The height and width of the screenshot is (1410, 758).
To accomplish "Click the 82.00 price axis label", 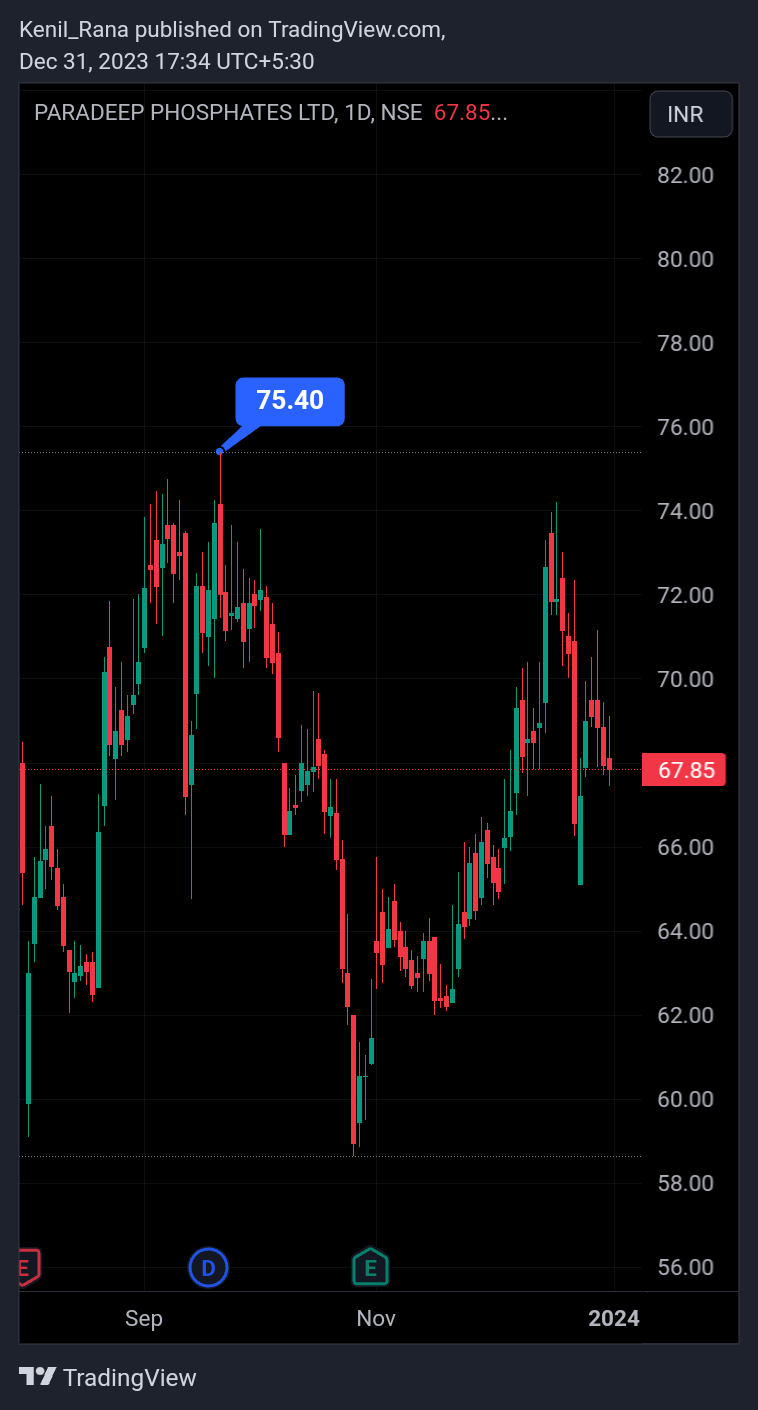I will click(x=685, y=175).
